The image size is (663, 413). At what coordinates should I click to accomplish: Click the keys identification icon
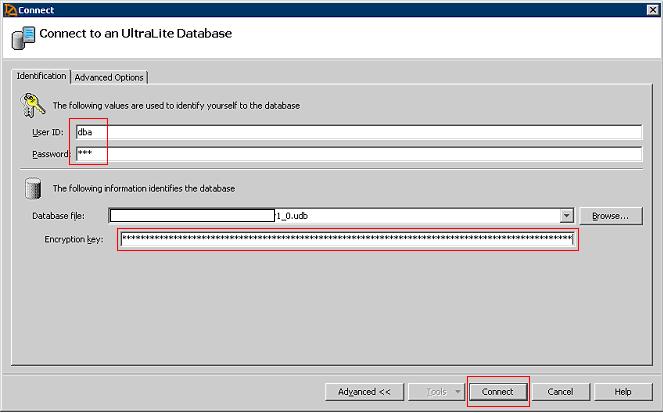(33, 105)
